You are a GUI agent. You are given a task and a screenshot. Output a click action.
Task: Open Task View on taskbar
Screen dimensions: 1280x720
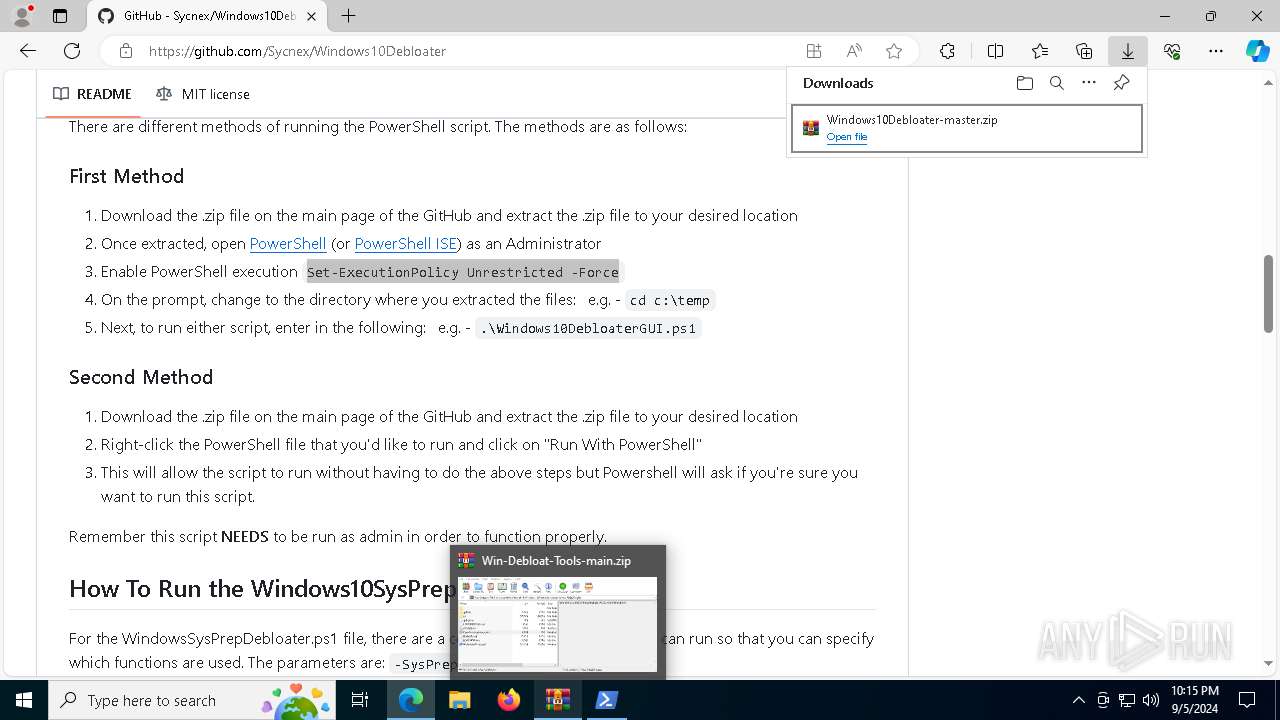[x=360, y=700]
